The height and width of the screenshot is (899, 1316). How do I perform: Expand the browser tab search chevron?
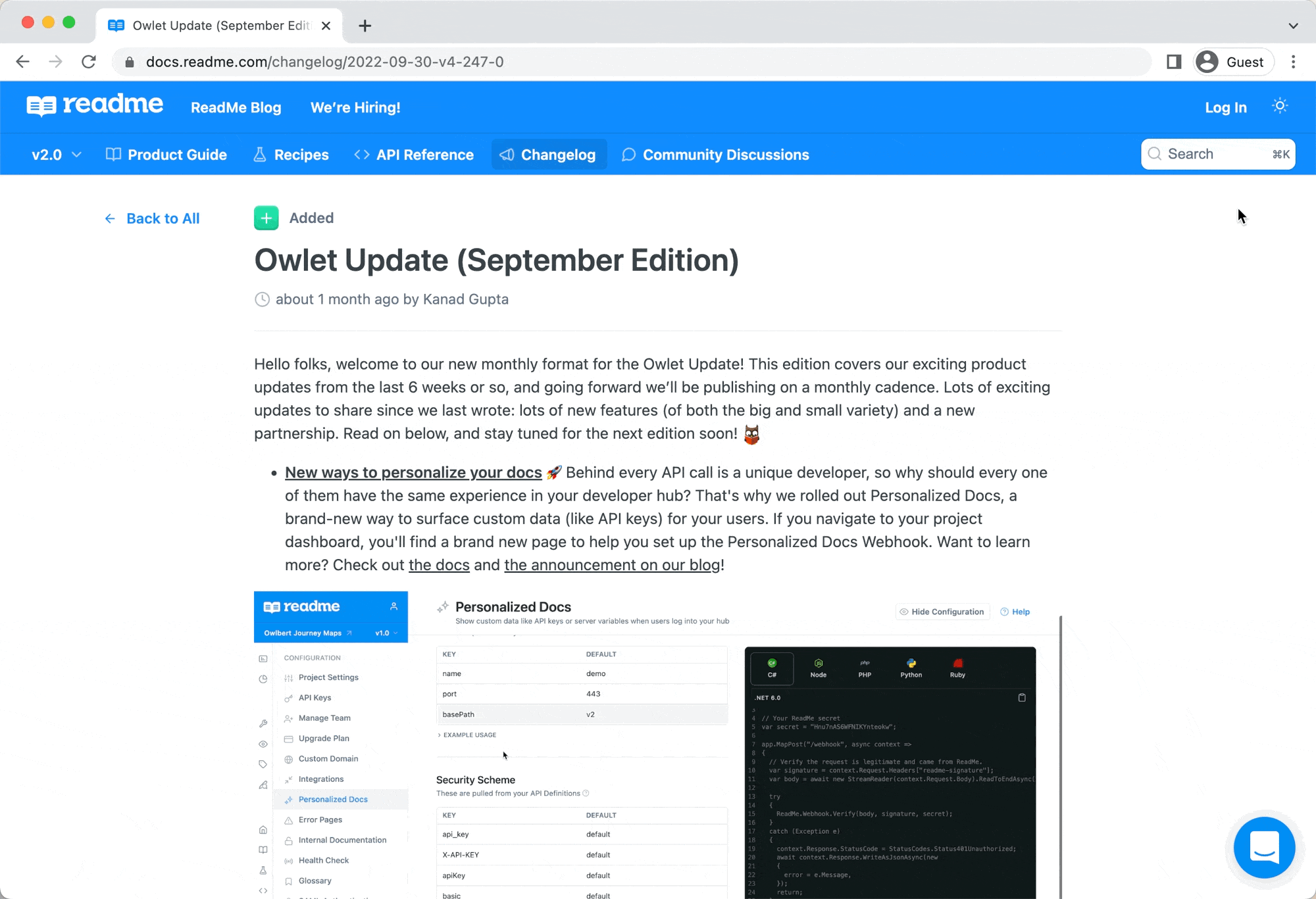[x=1293, y=26]
